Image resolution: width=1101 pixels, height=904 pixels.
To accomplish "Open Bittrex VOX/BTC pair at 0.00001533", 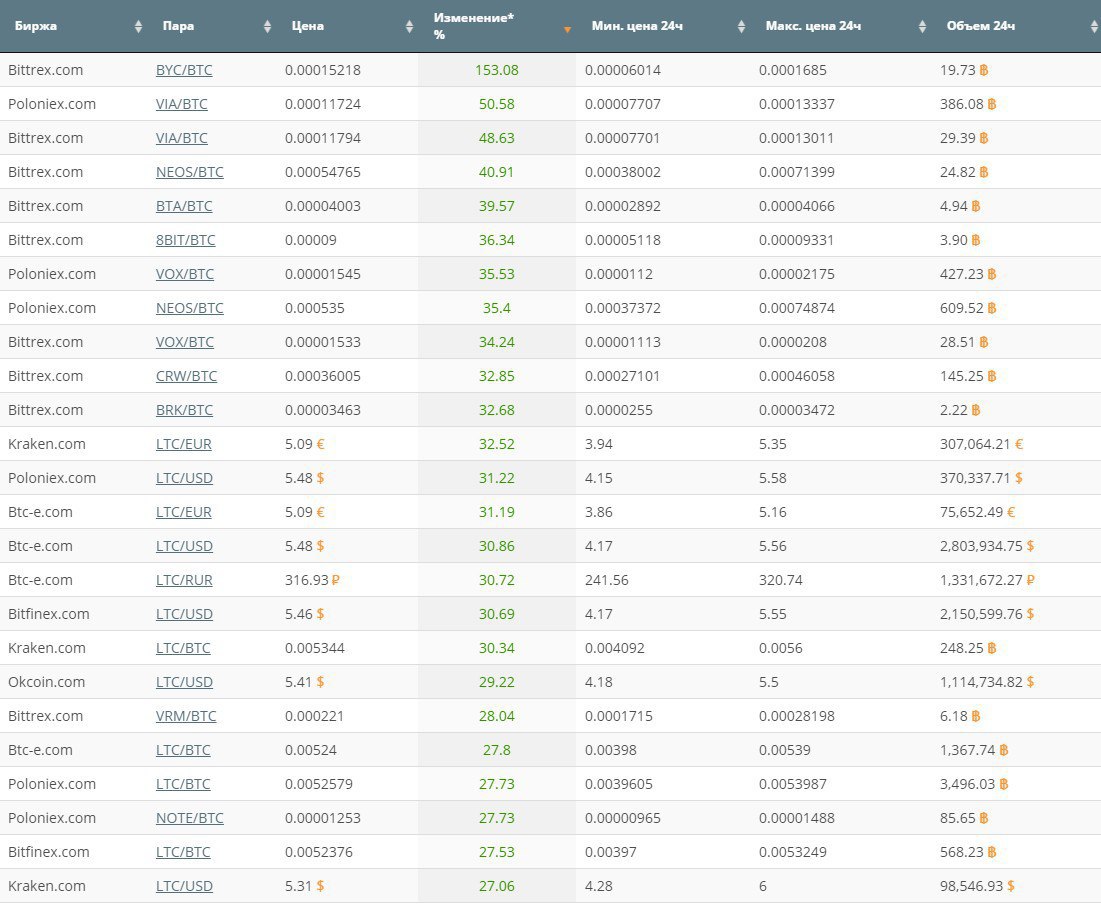I will [185, 342].
